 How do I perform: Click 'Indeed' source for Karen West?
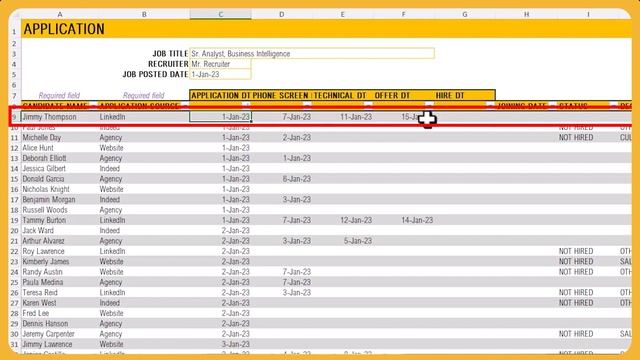[x=110, y=303]
